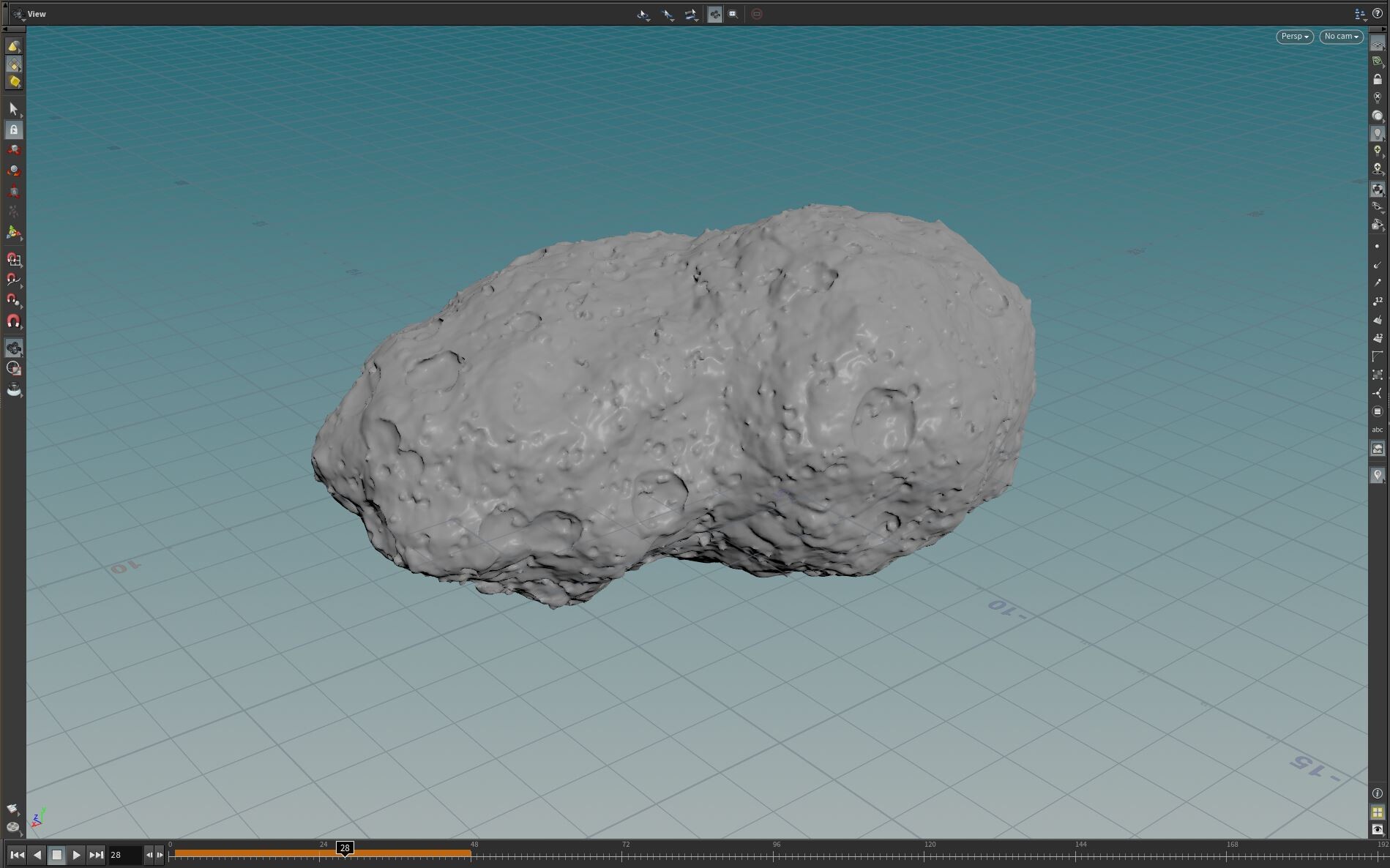Click the point snapping magnet icon
Viewport: 1390px width, 868px height.
click(x=13, y=301)
